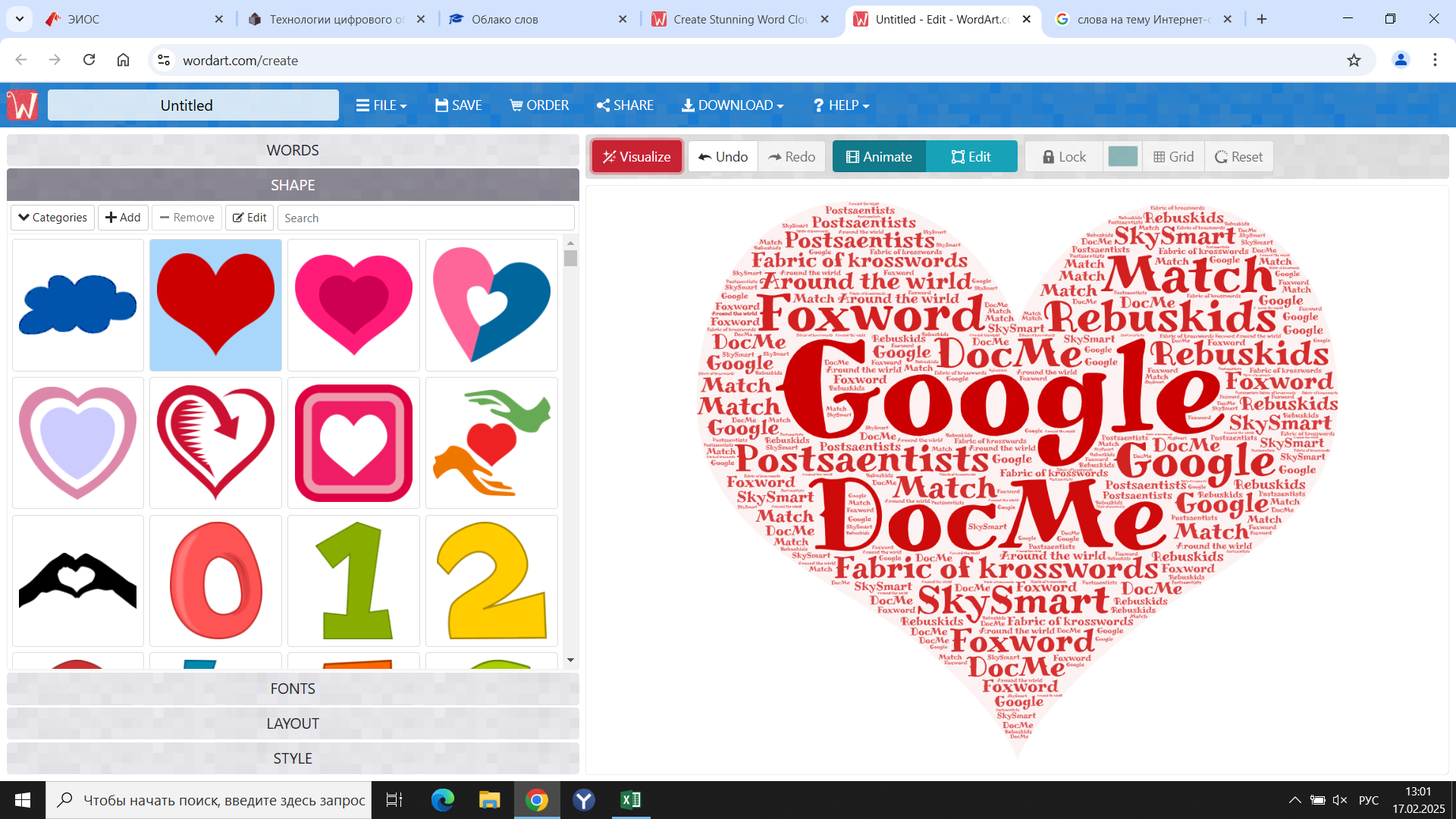Screen dimensions: 1456x819
Task: Switch to Edit mode
Action: tap(971, 157)
